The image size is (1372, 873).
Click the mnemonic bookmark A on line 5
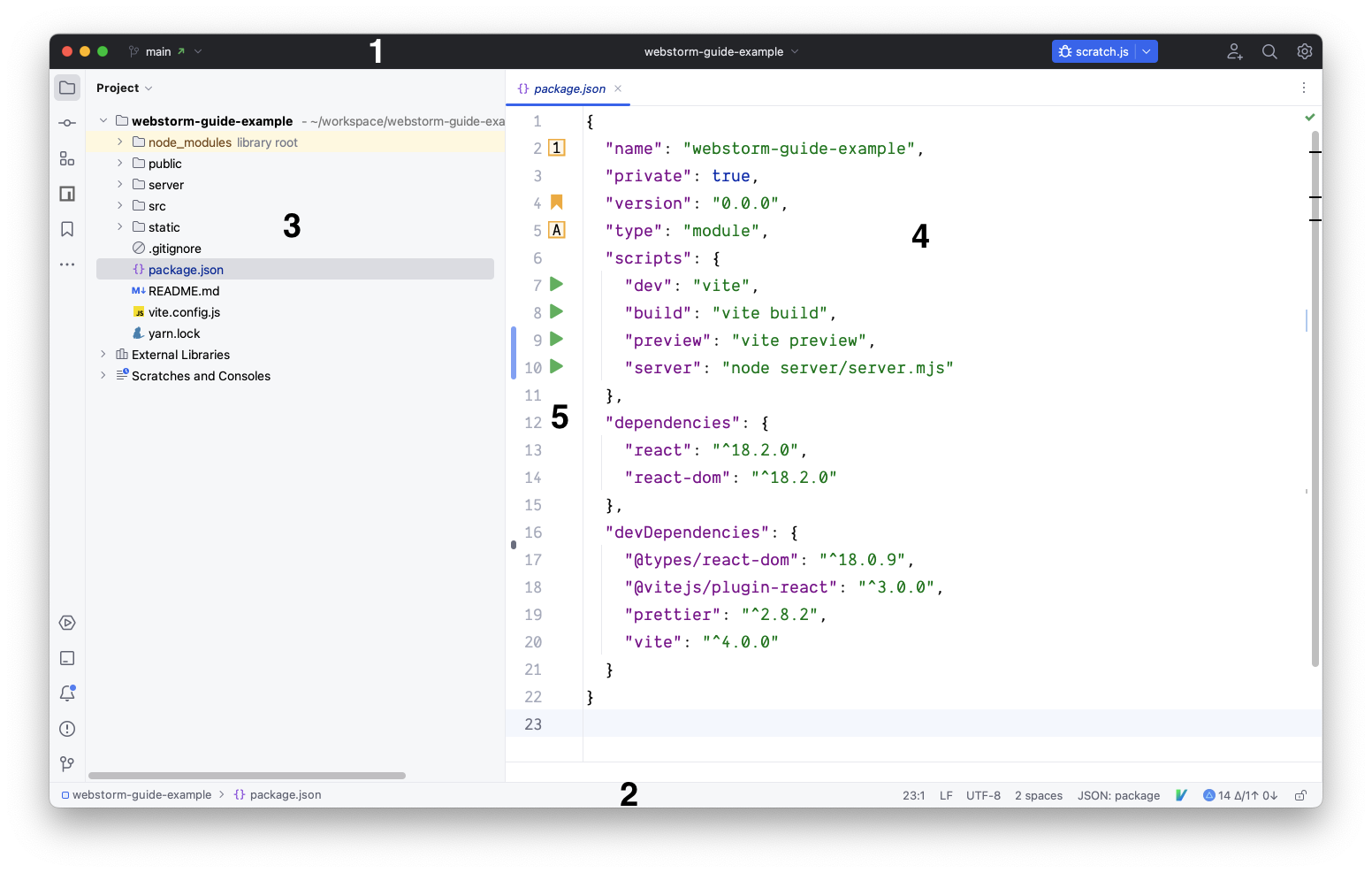tap(557, 230)
